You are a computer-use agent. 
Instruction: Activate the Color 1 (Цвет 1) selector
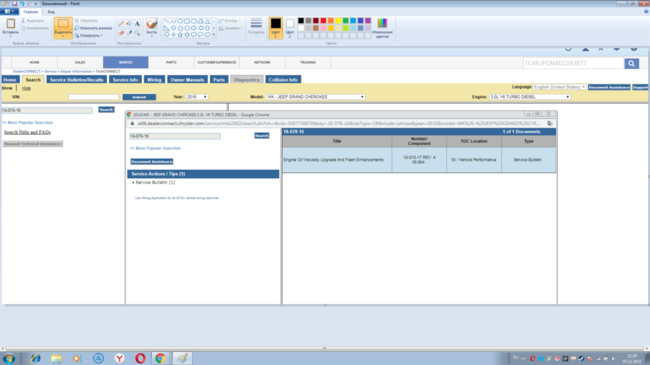point(276,28)
